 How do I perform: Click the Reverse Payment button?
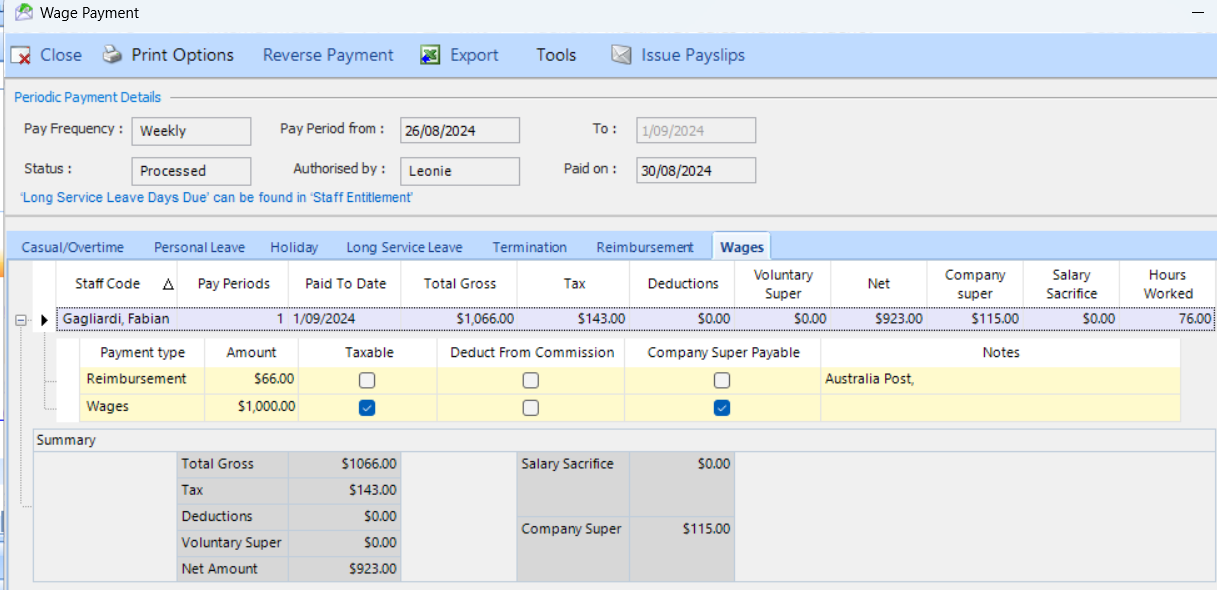tap(328, 55)
